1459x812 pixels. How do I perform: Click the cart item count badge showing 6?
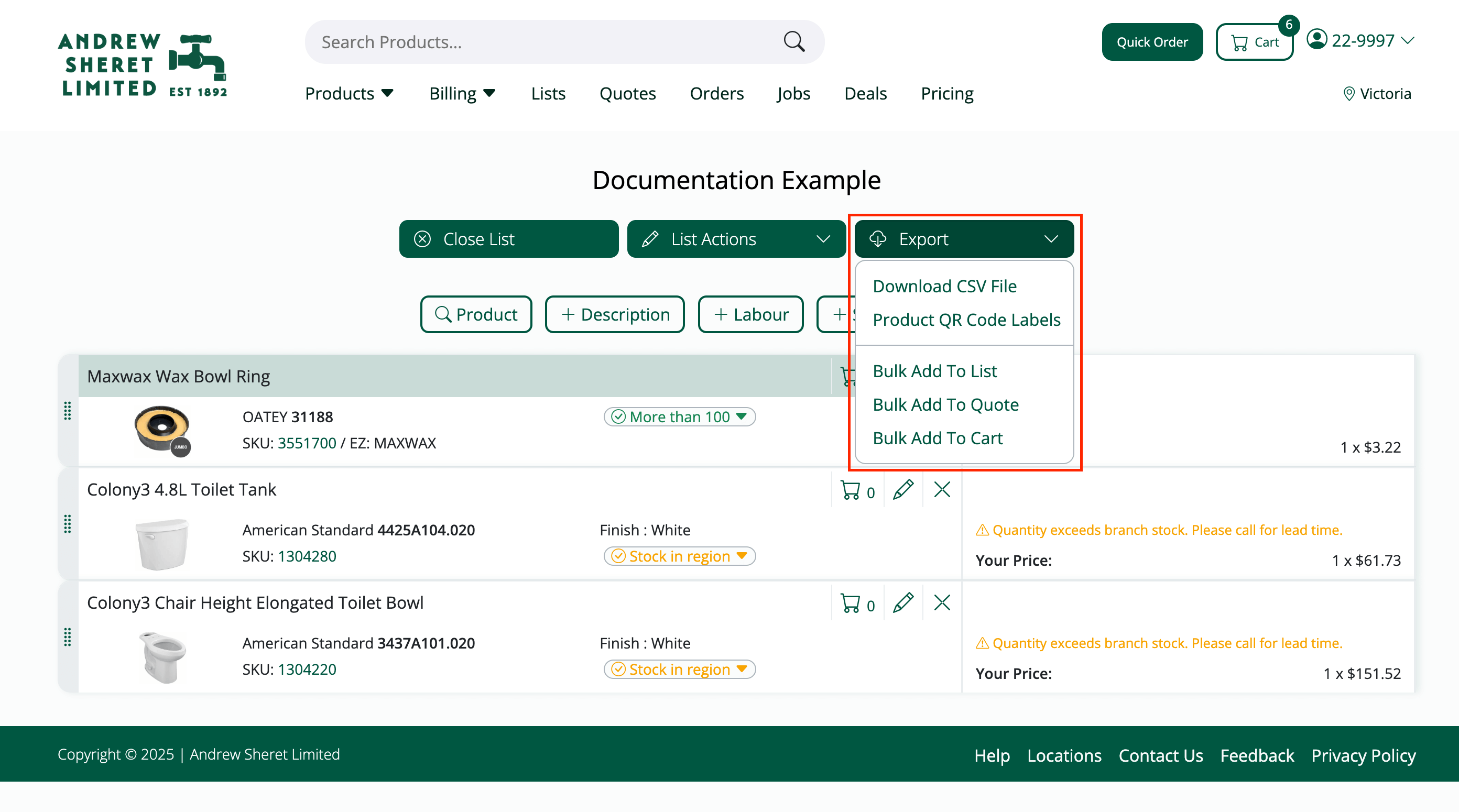coord(1289,25)
